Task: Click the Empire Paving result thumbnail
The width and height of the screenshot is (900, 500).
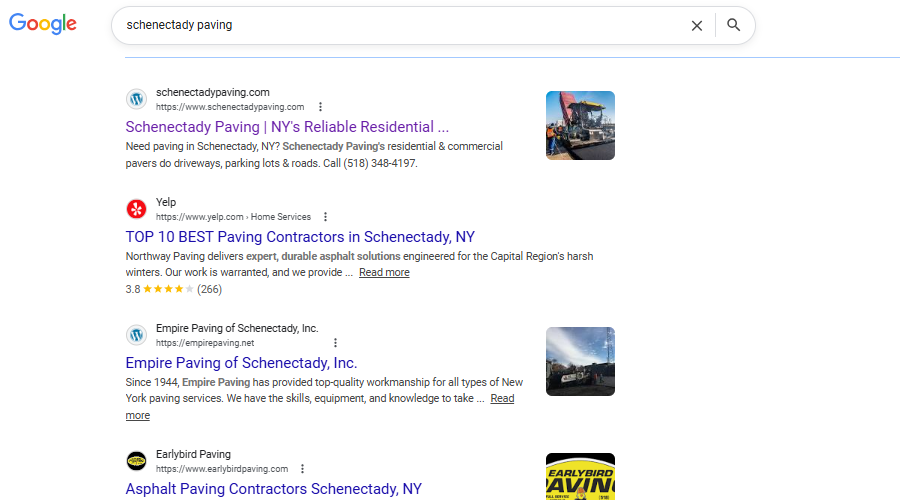Action: point(580,361)
